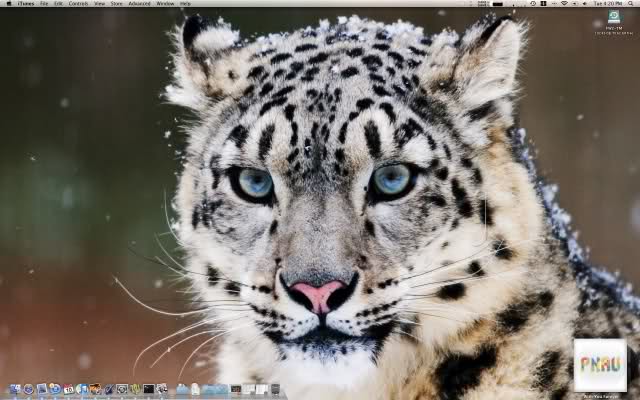Open iCal calendar from the Dock

(x=68, y=389)
